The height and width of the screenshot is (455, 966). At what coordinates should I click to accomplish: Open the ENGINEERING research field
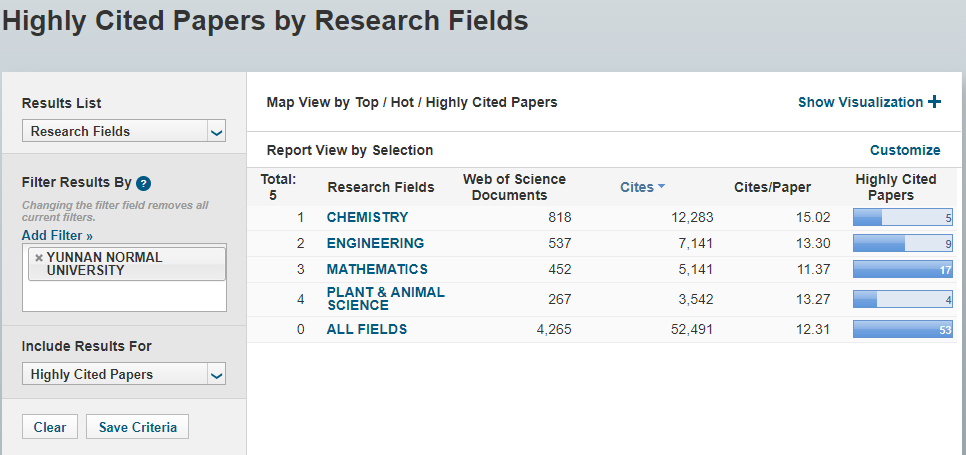point(375,243)
